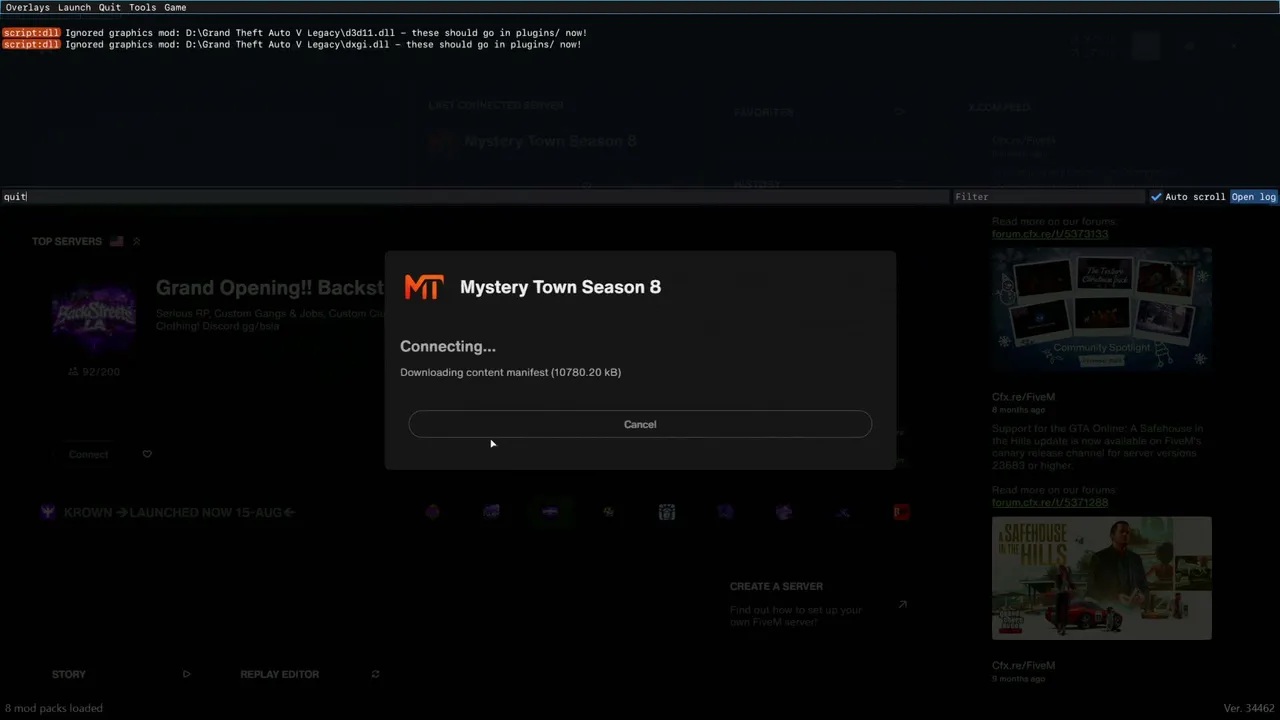Open the forum.cfx.re/t/5373133 link
The height and width of the screenshot is (720, 1280).
coord(1050,234)
